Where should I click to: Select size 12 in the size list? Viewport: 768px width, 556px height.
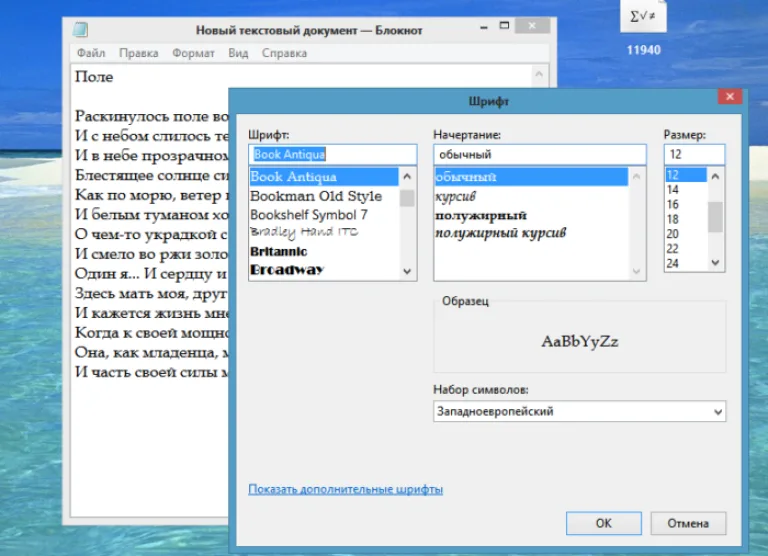click(x=686, y=175)
